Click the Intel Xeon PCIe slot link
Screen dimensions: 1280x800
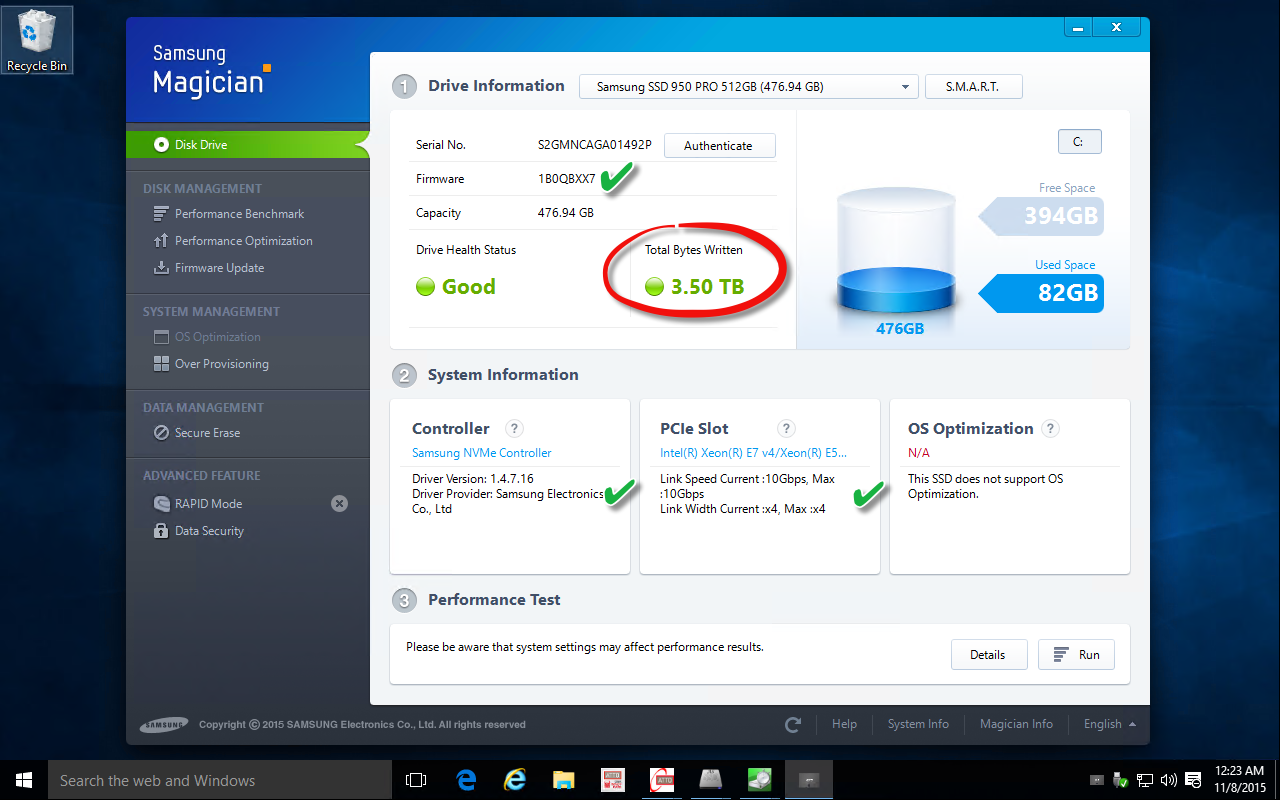[753, 453]
